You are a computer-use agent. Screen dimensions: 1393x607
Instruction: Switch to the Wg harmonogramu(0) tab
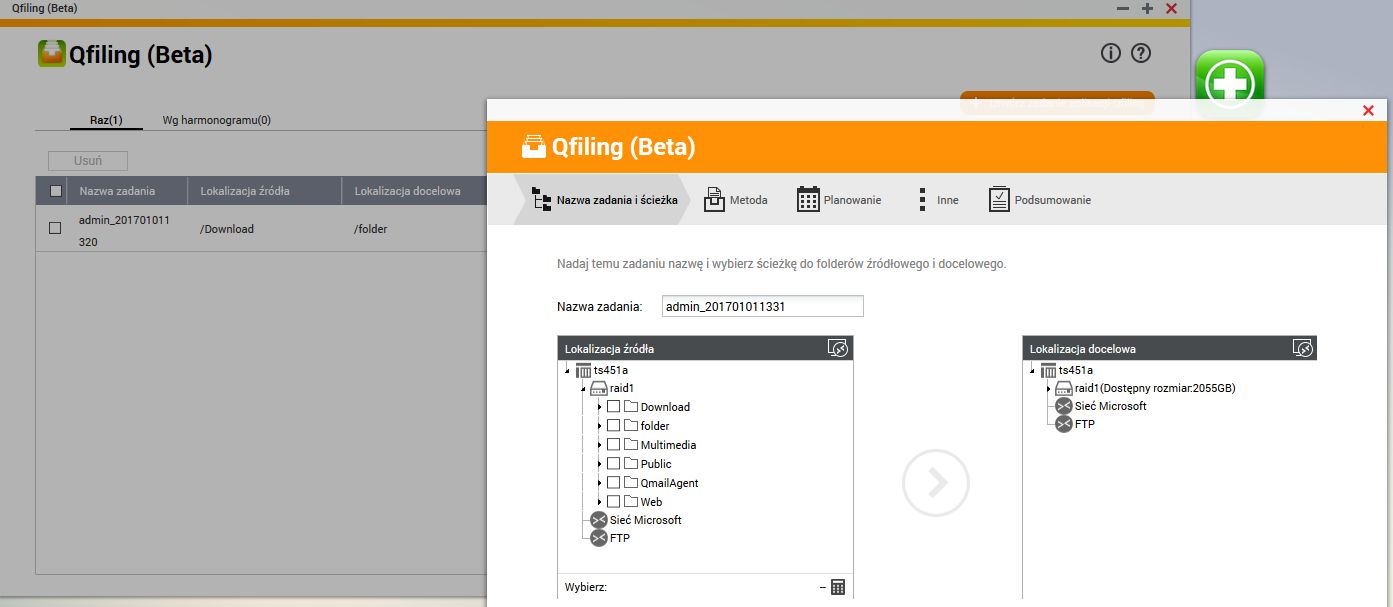[x=217, y=120]
